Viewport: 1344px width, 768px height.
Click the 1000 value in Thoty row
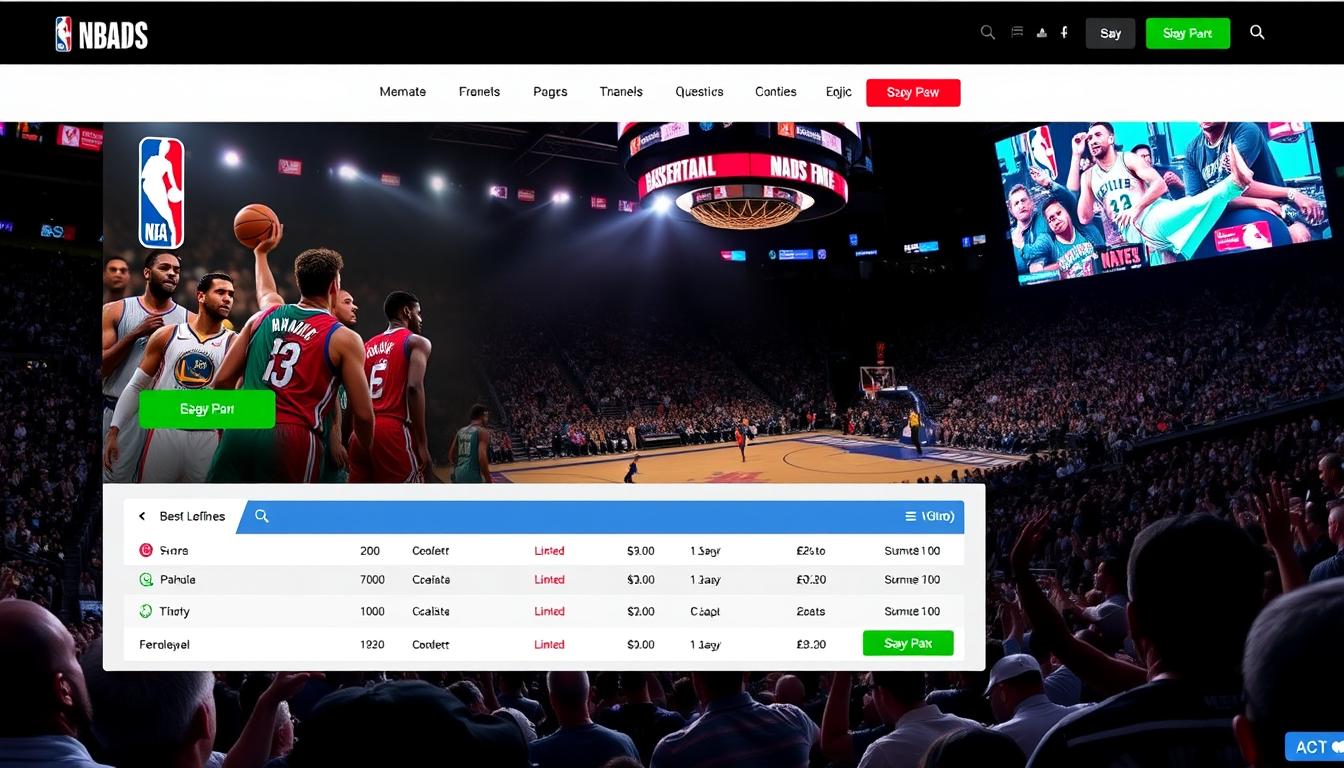pos(372,611)
